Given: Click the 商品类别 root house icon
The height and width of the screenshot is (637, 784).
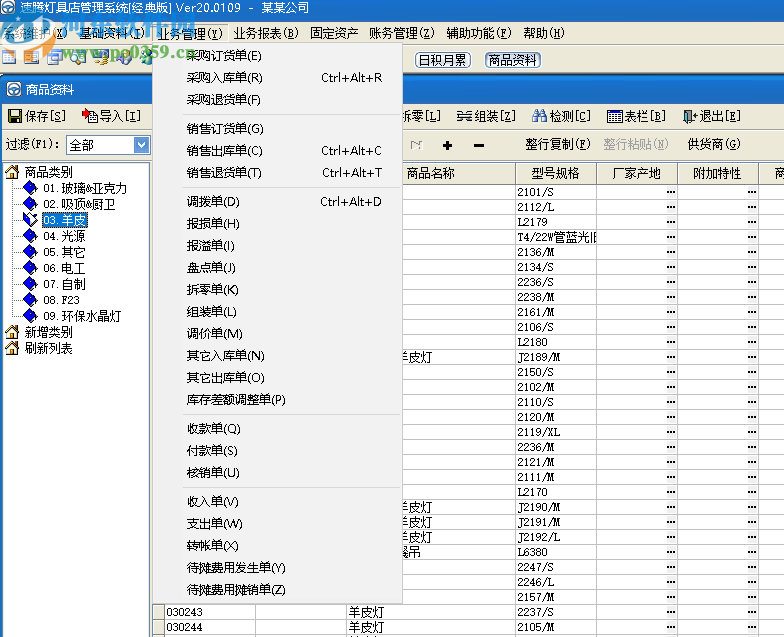Looking at the screenshot, I should pos(12,172).
